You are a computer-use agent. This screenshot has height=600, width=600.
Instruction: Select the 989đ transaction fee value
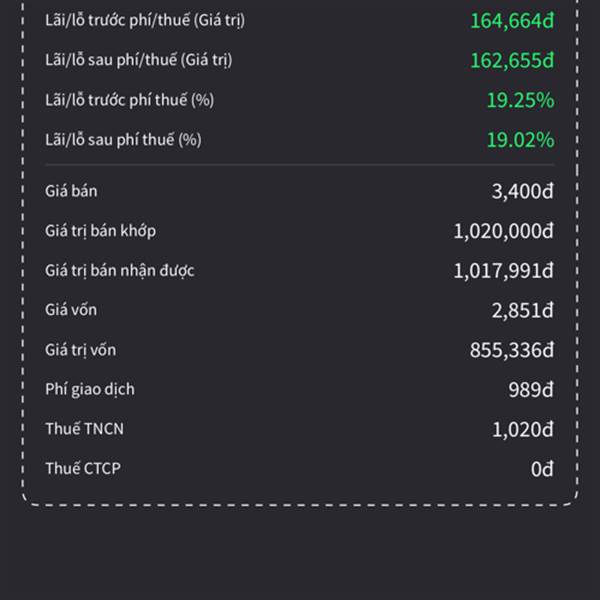point(530,390)
